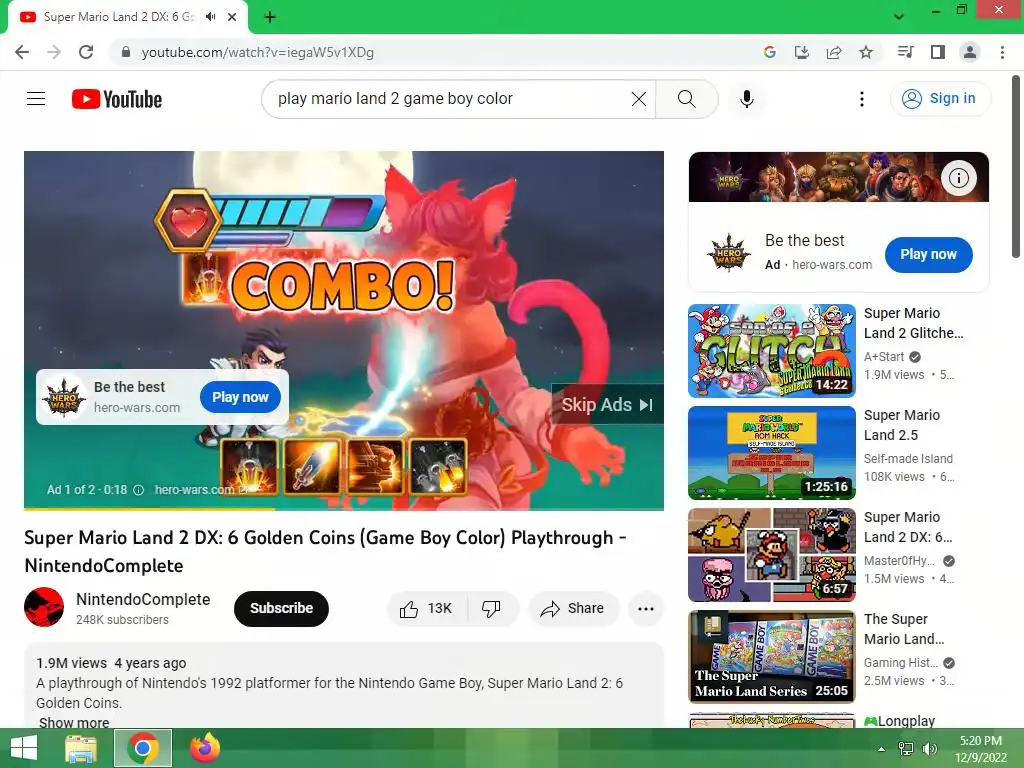
Task: Click the install/download icon in address bar
Action: tap(801, 52)
